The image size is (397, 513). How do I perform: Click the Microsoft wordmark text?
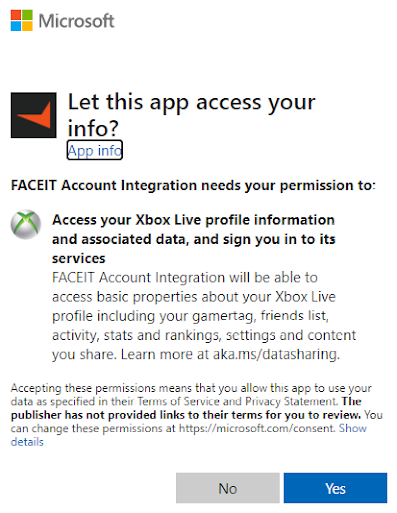point(76,21)
